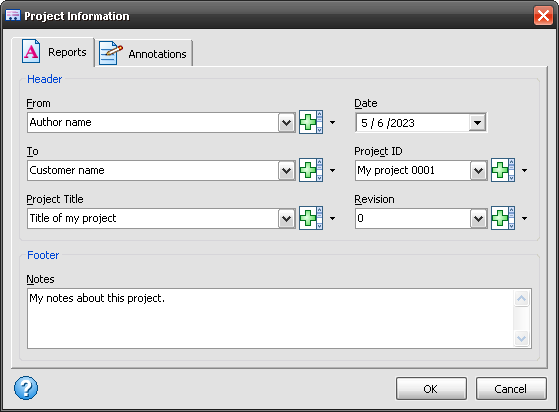Click Notes scrollbar down arrow
This screenshot has width=559, height=412.
[522, 338]
